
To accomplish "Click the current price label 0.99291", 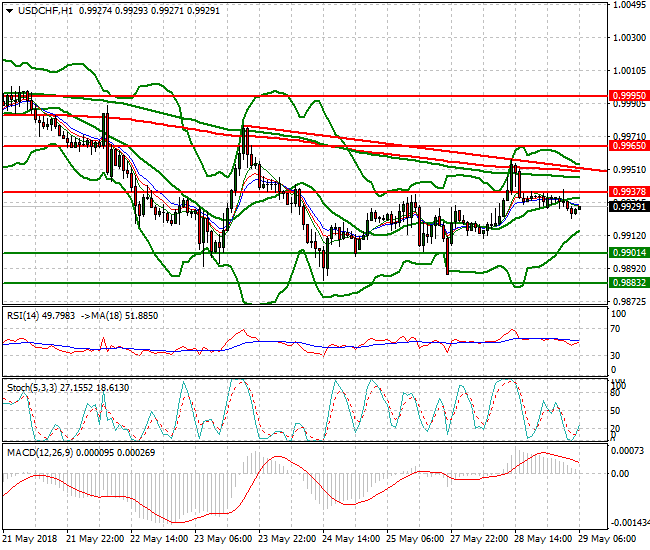I will click(x=629, y=206).
